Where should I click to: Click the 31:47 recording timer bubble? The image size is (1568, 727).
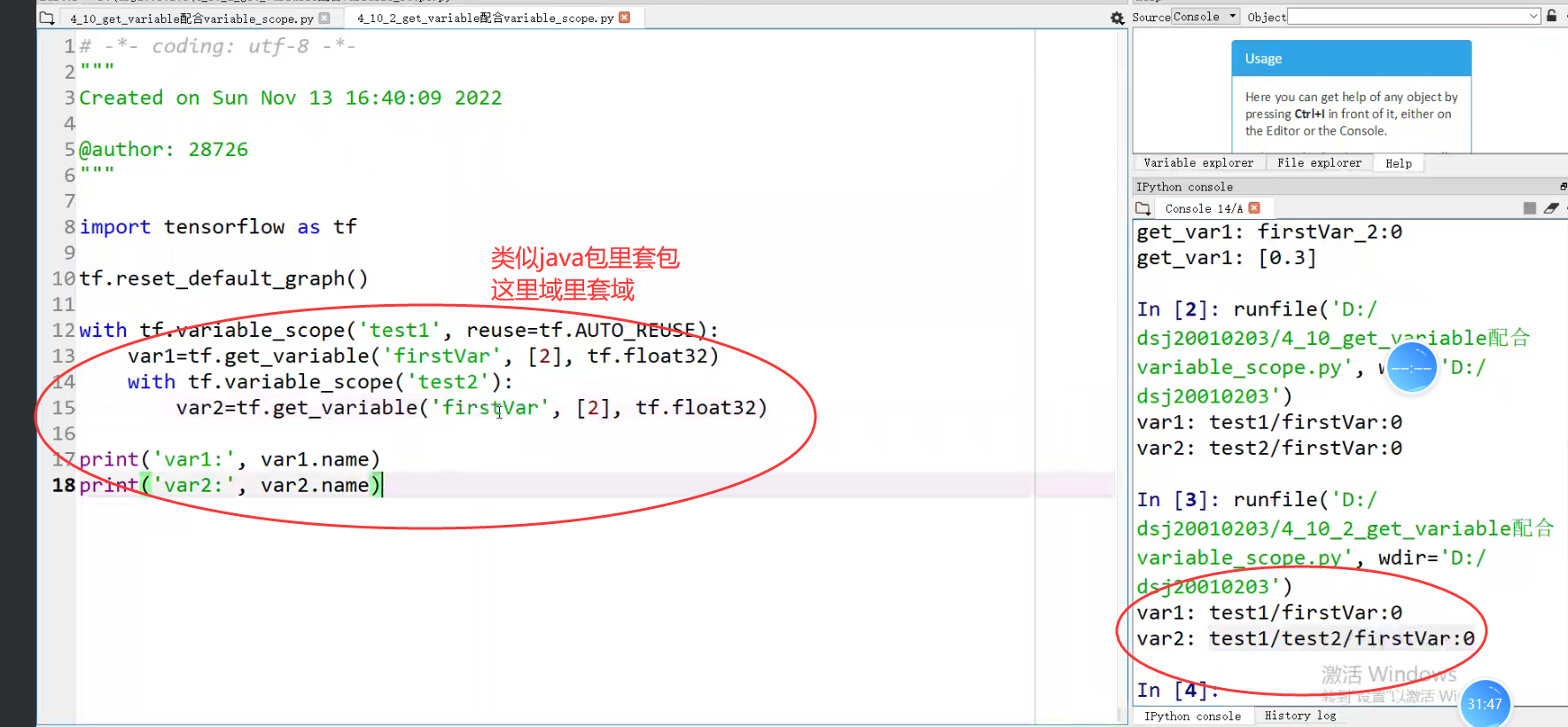(1485, 703)
